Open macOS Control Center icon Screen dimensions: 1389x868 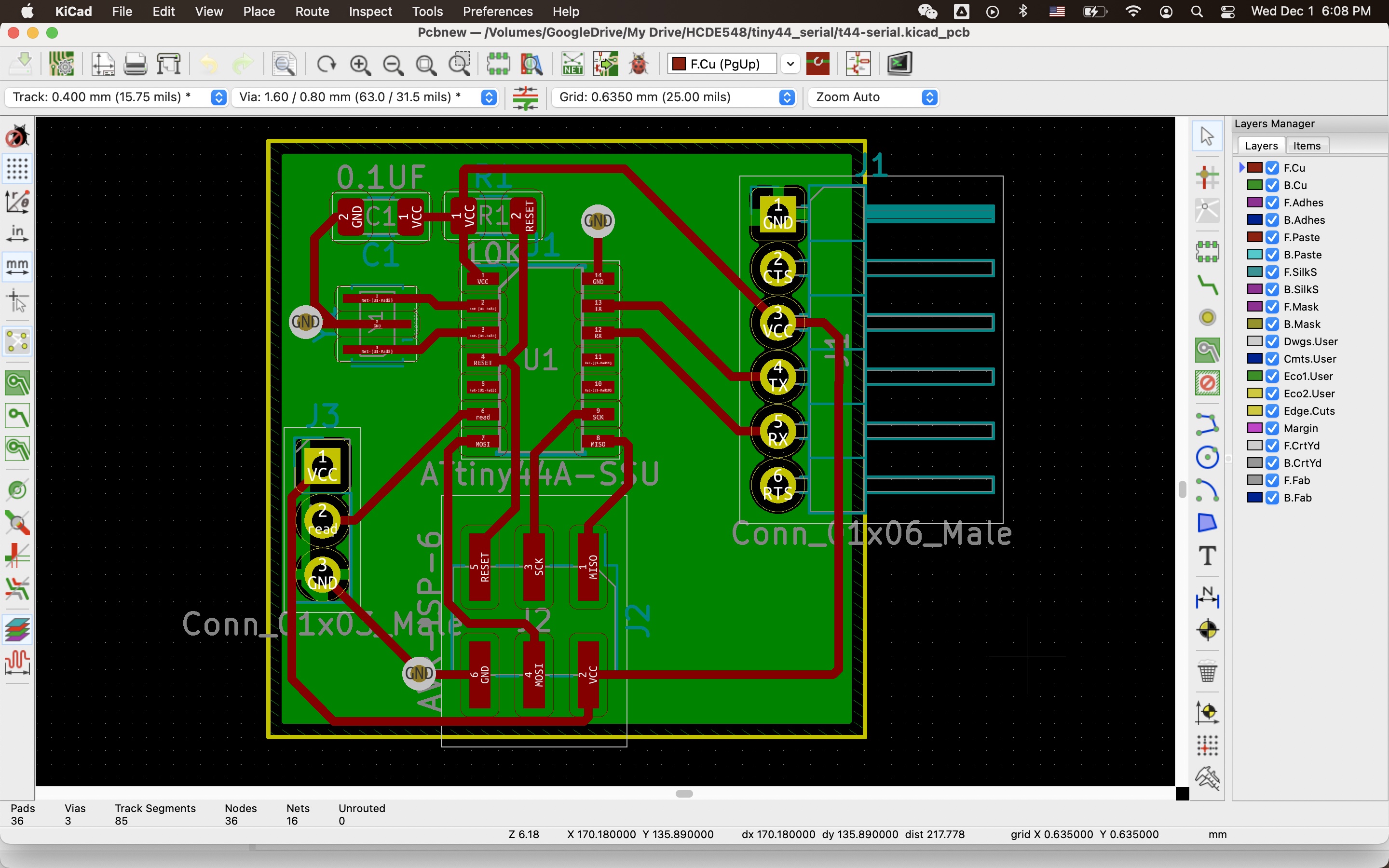(x=1228, y=12)
